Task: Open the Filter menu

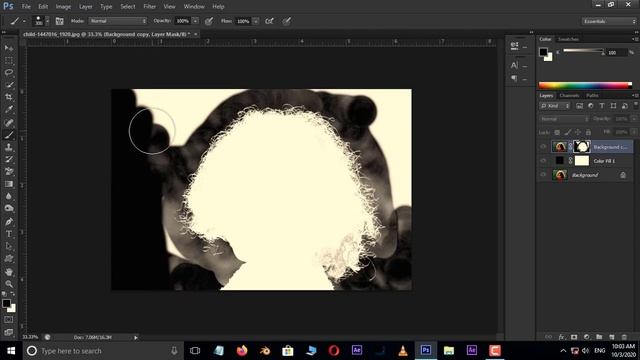Action: [149, 7]
